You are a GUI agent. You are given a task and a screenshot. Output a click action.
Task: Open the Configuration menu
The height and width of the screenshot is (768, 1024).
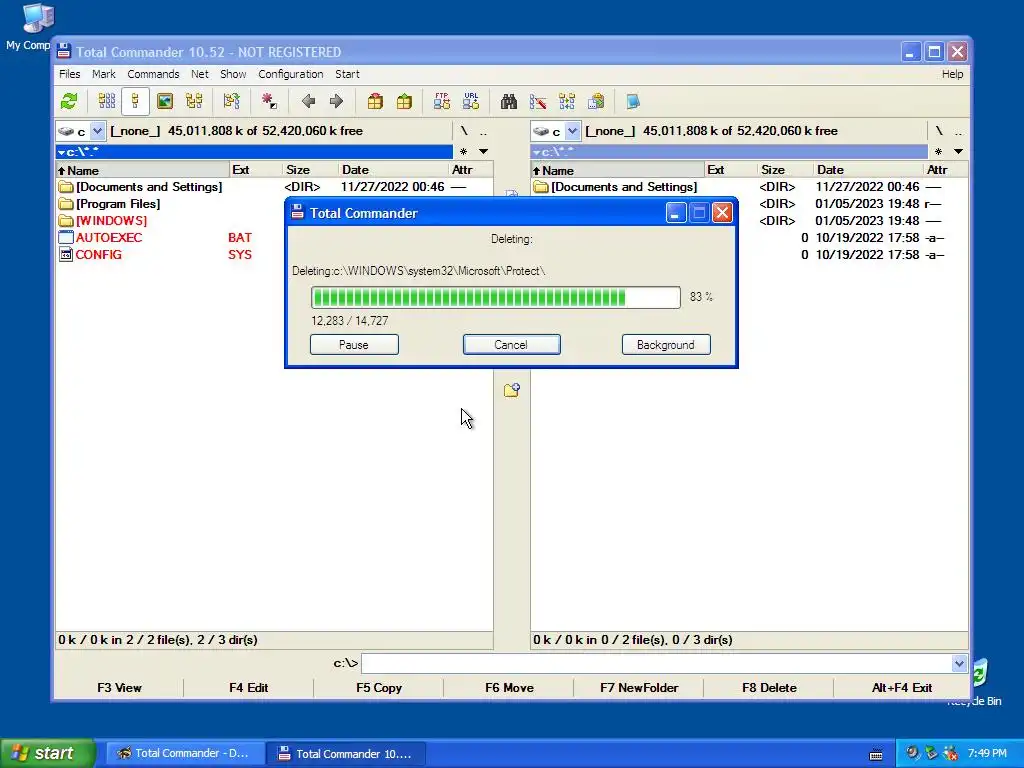291,74
